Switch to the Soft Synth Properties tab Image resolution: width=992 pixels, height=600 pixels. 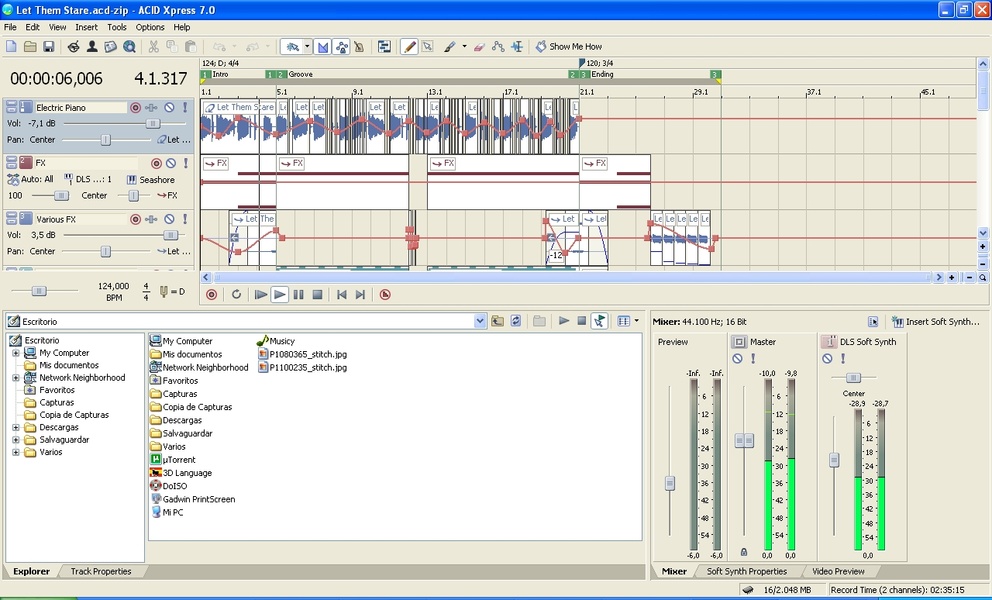coord(747,572)
